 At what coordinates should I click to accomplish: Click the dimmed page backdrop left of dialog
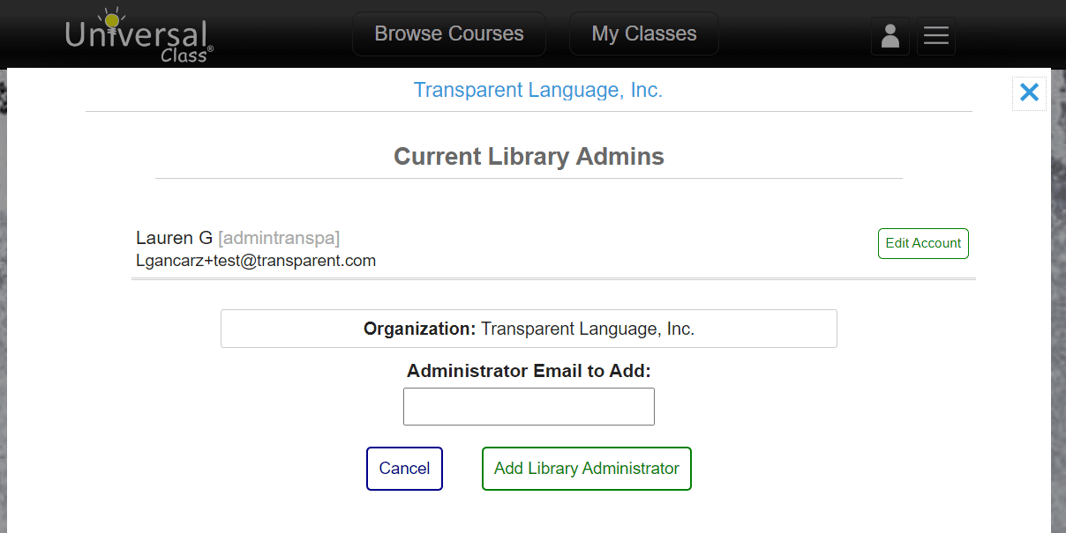click(x=3, y=300)
